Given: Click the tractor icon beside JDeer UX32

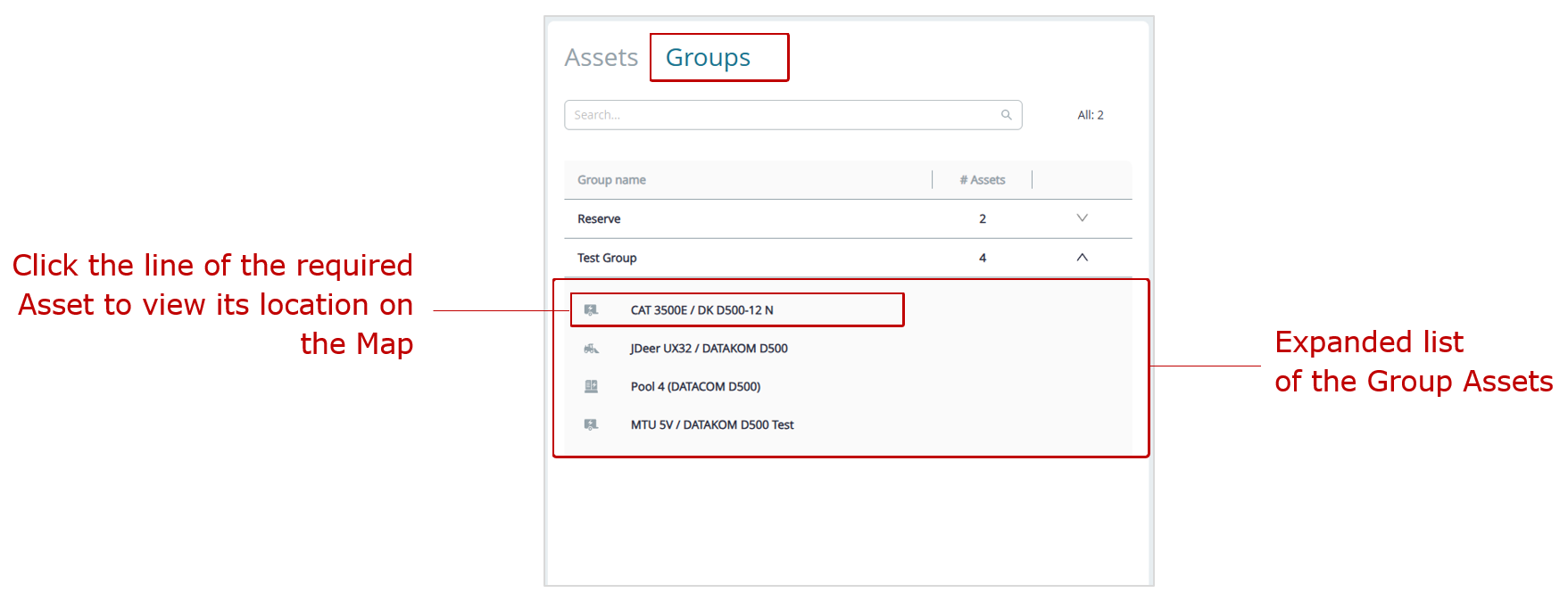Looking at the screenshot, I should coord(591,349).
